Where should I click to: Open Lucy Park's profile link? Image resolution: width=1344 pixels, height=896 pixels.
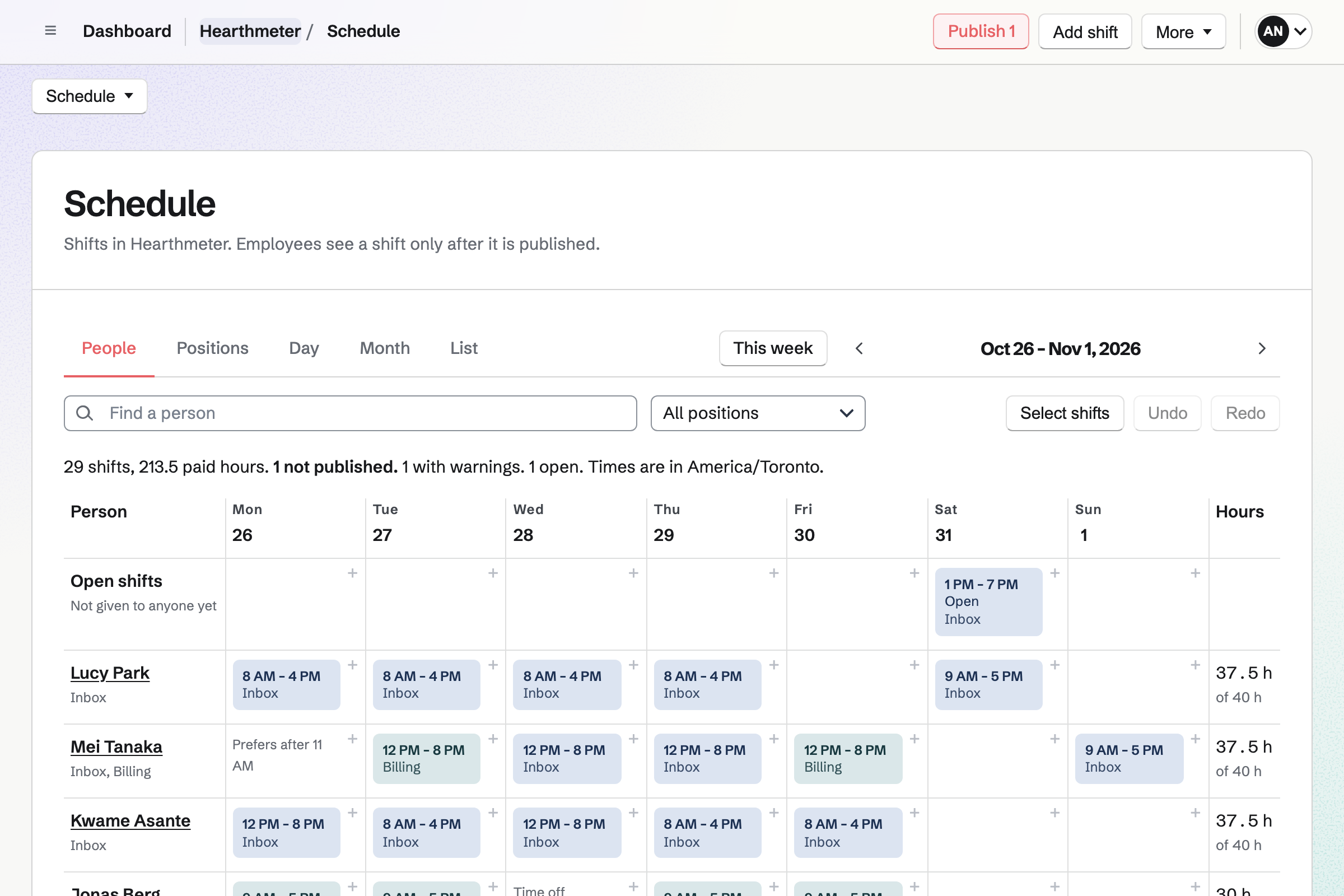[x=110, y=673]
